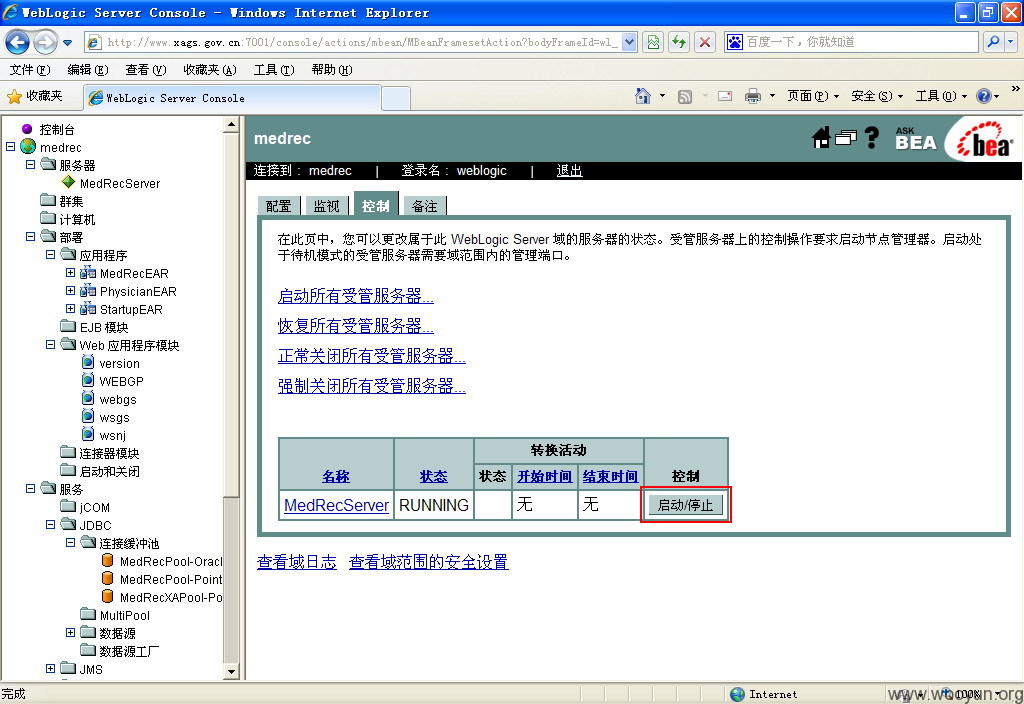Image resolution: width=1024 pixels, height=704 pixels.
Task: Click the magnifier search button
Action: (x=993, y=42)
